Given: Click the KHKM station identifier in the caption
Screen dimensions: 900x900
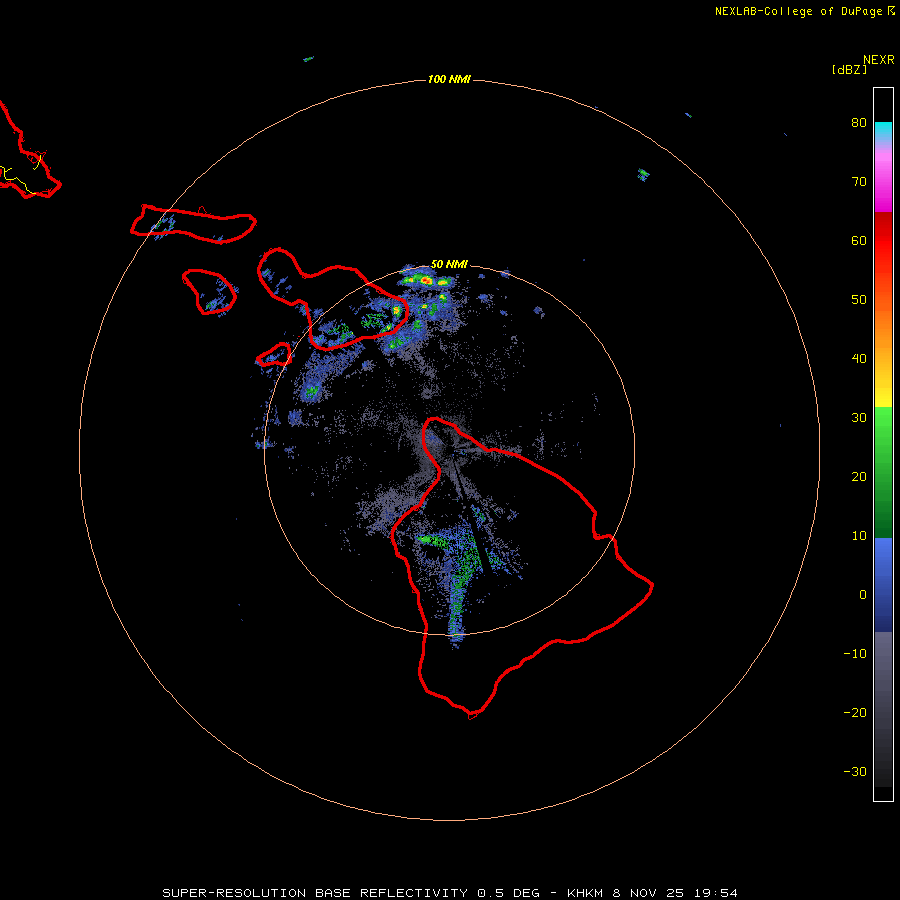Looking at the screenshot, I should click(x=586, y=893).
